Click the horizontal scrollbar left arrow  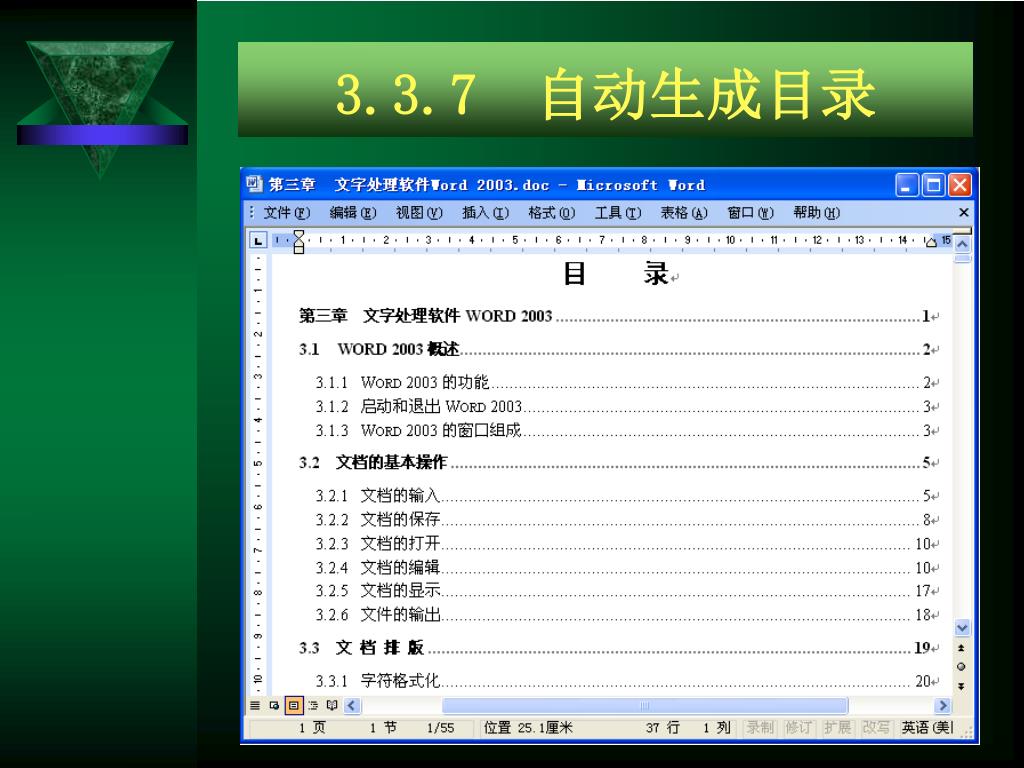click(x=352, y=705)
